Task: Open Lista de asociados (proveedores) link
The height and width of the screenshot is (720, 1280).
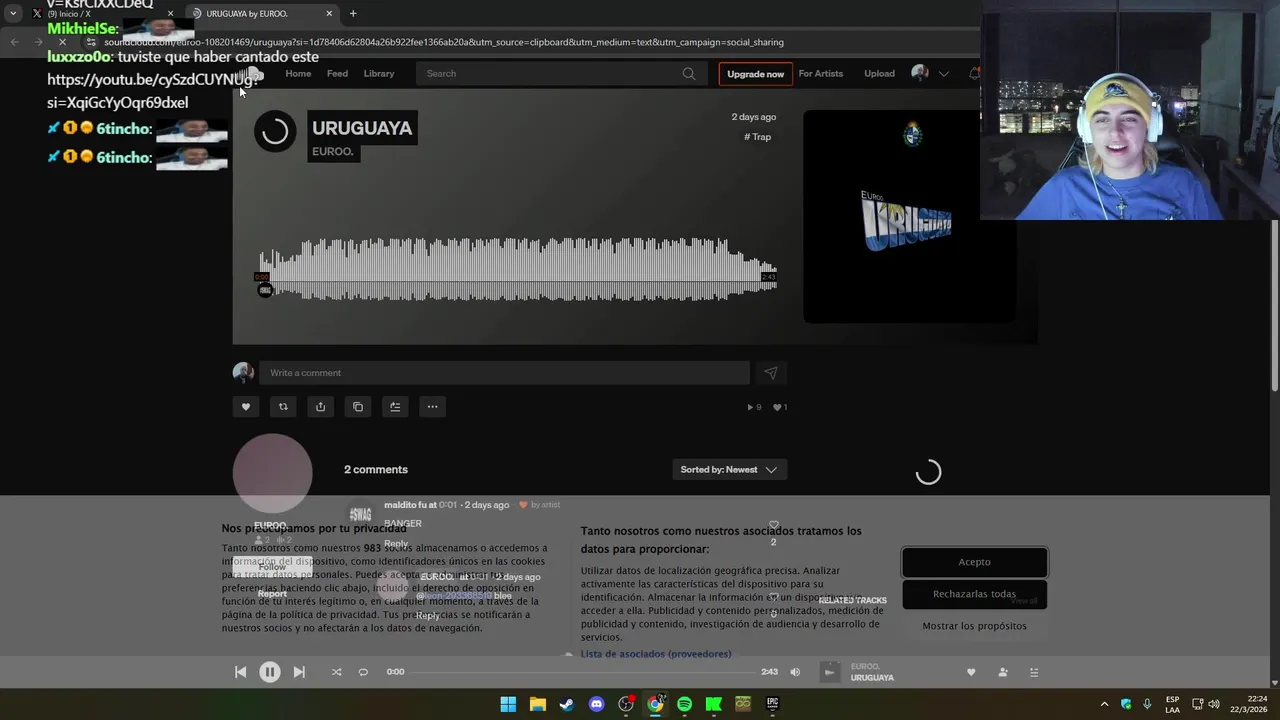Action: pos(656,654)
